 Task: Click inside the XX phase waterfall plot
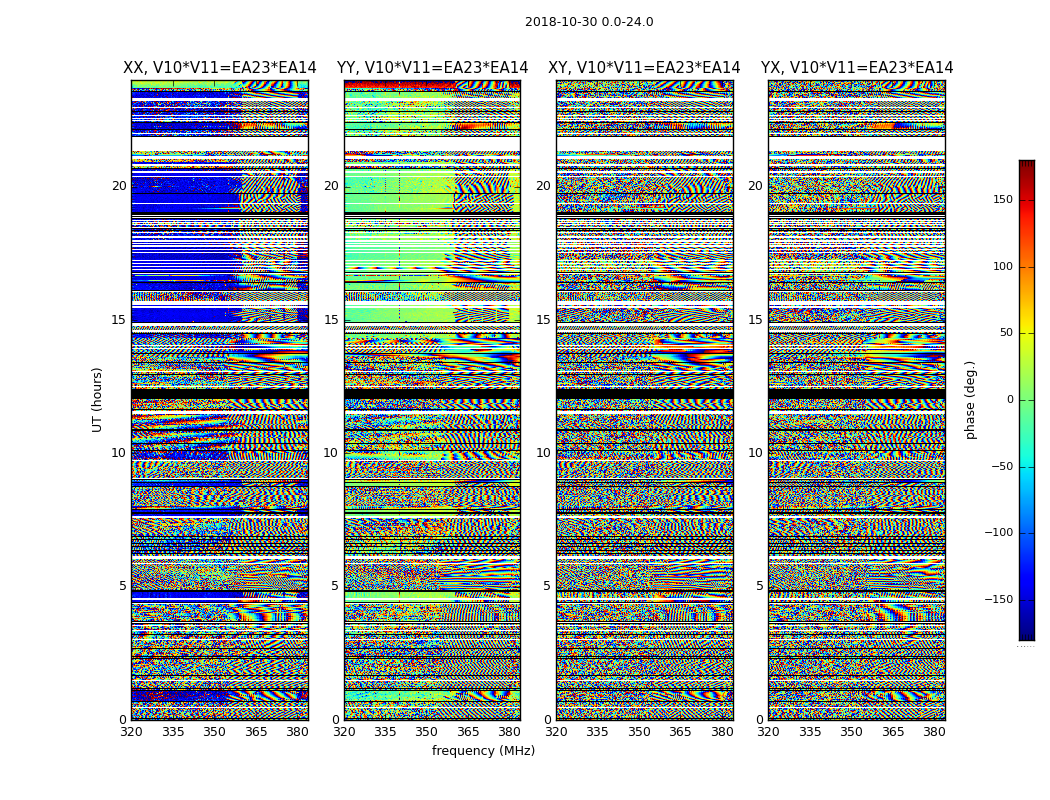(x=220, y=400)
